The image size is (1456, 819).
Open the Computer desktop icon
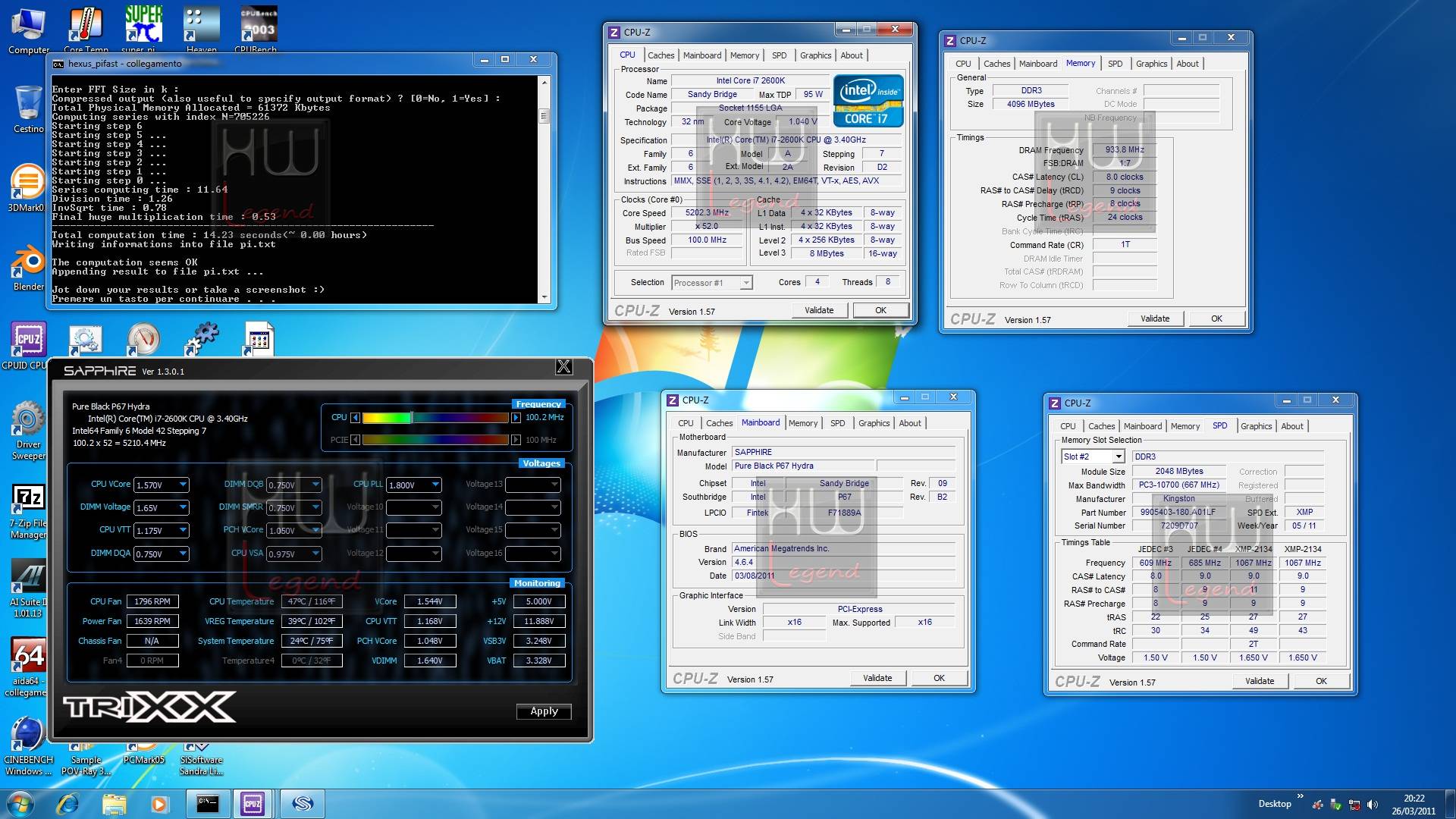(28, 30)
